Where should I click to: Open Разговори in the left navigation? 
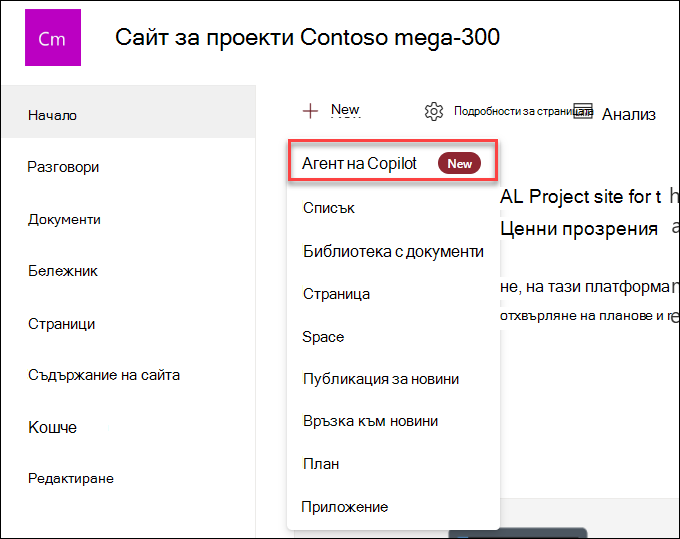[63, 167]
